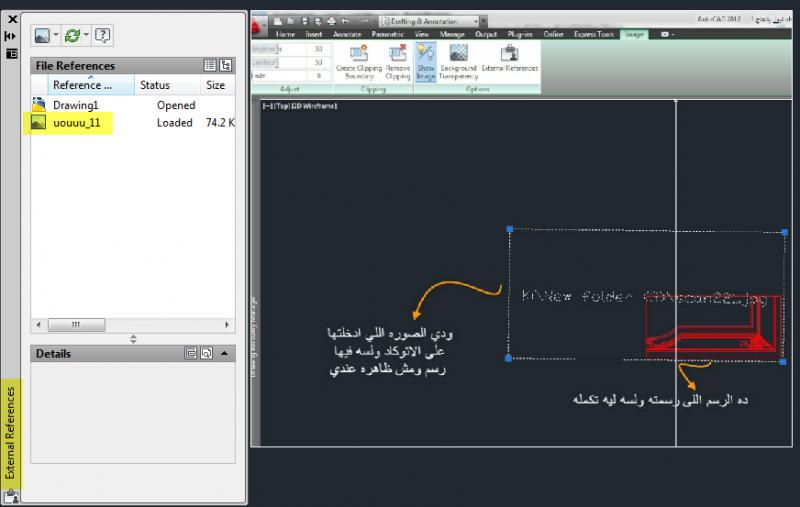Open the Insert ribbon tab
This screenshot has height=507, width=800.
314,34
